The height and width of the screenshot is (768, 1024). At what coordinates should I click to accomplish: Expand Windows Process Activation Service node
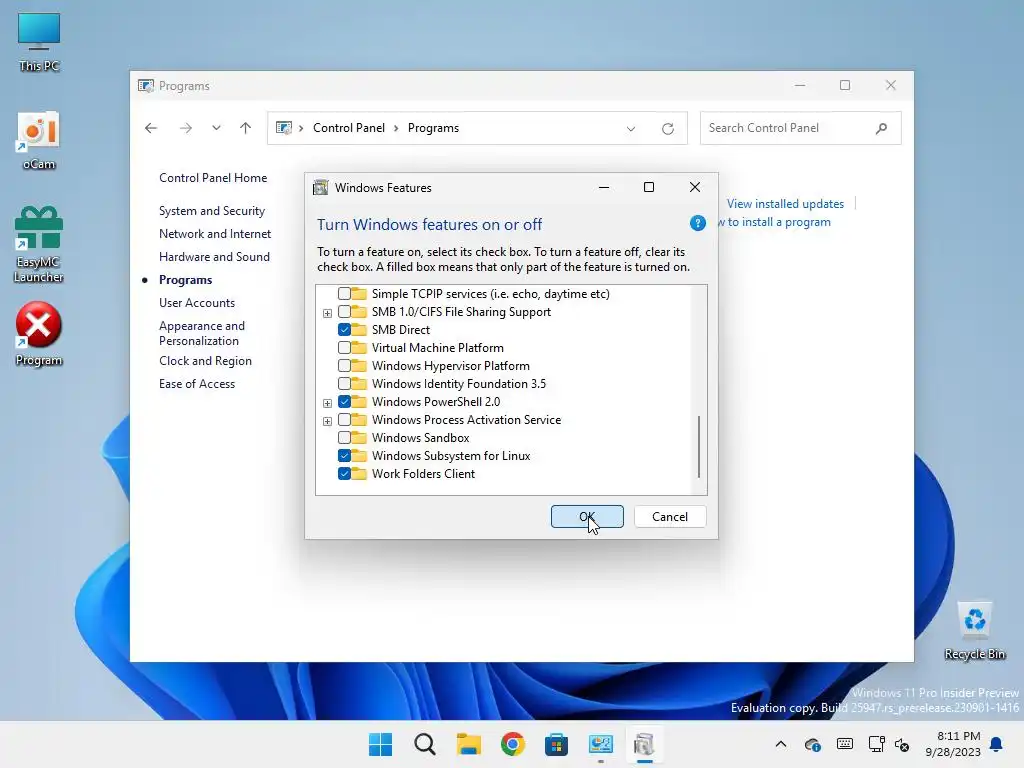[327, 421]
